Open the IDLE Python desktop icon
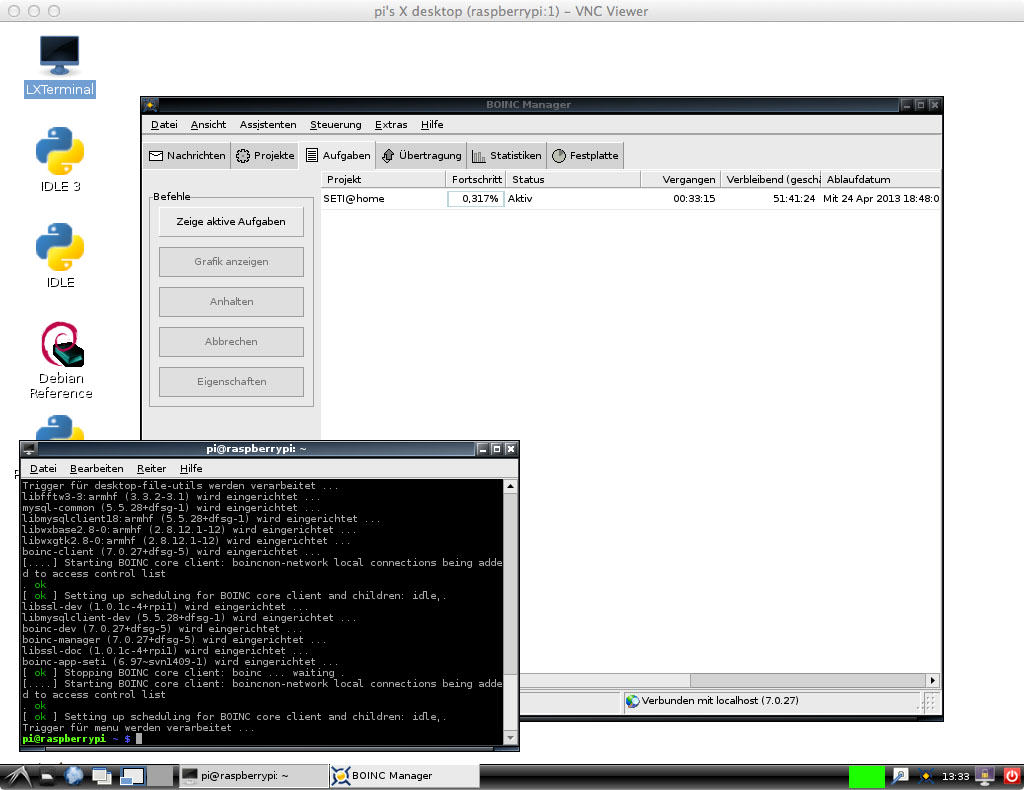Screen dimensions: 1024x790 tap(60, 256)
